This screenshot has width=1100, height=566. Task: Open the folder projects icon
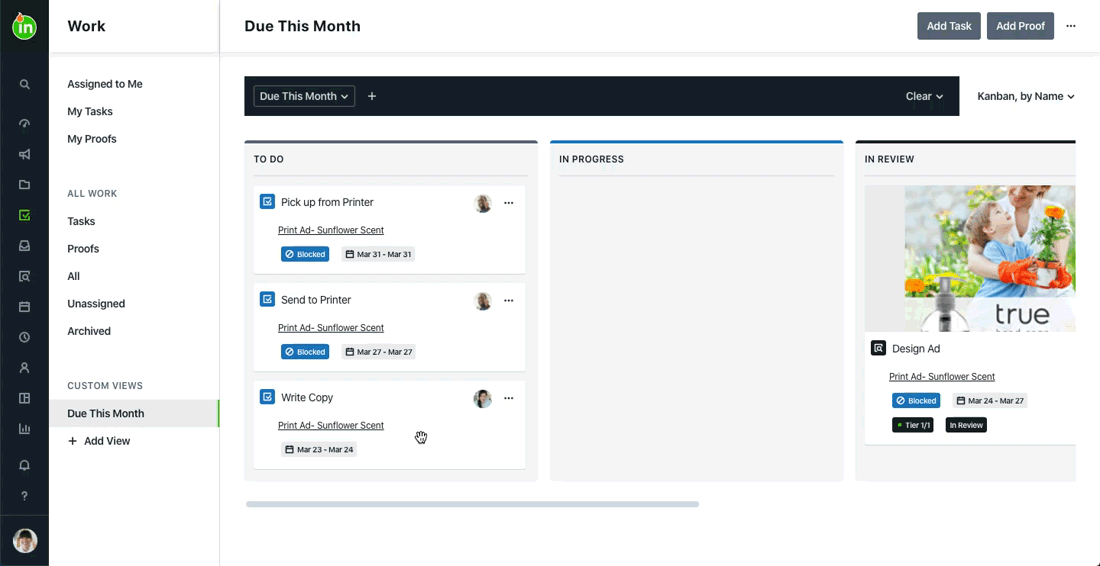click(x=25, y=185)
